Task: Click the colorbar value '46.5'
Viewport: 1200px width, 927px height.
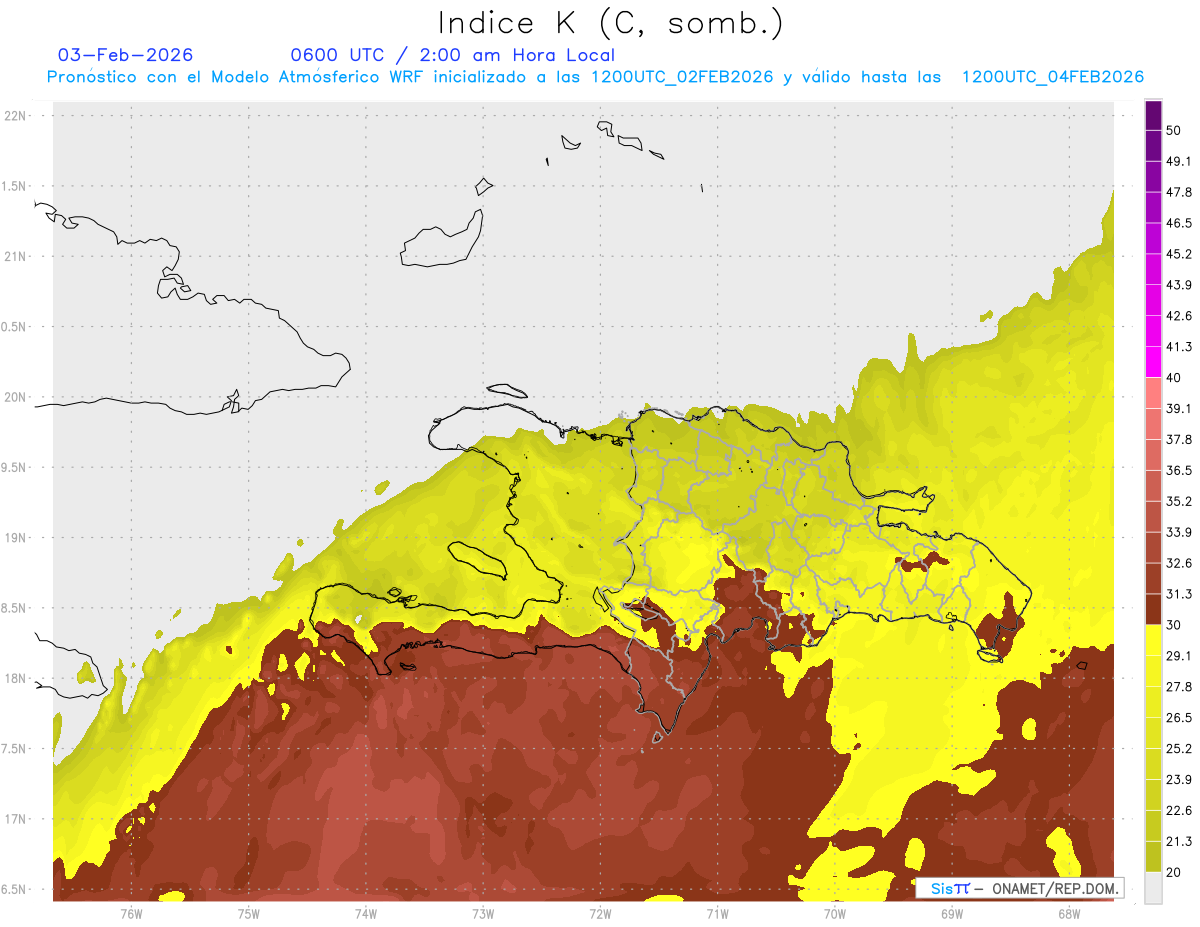Action: click(1178, 223)
